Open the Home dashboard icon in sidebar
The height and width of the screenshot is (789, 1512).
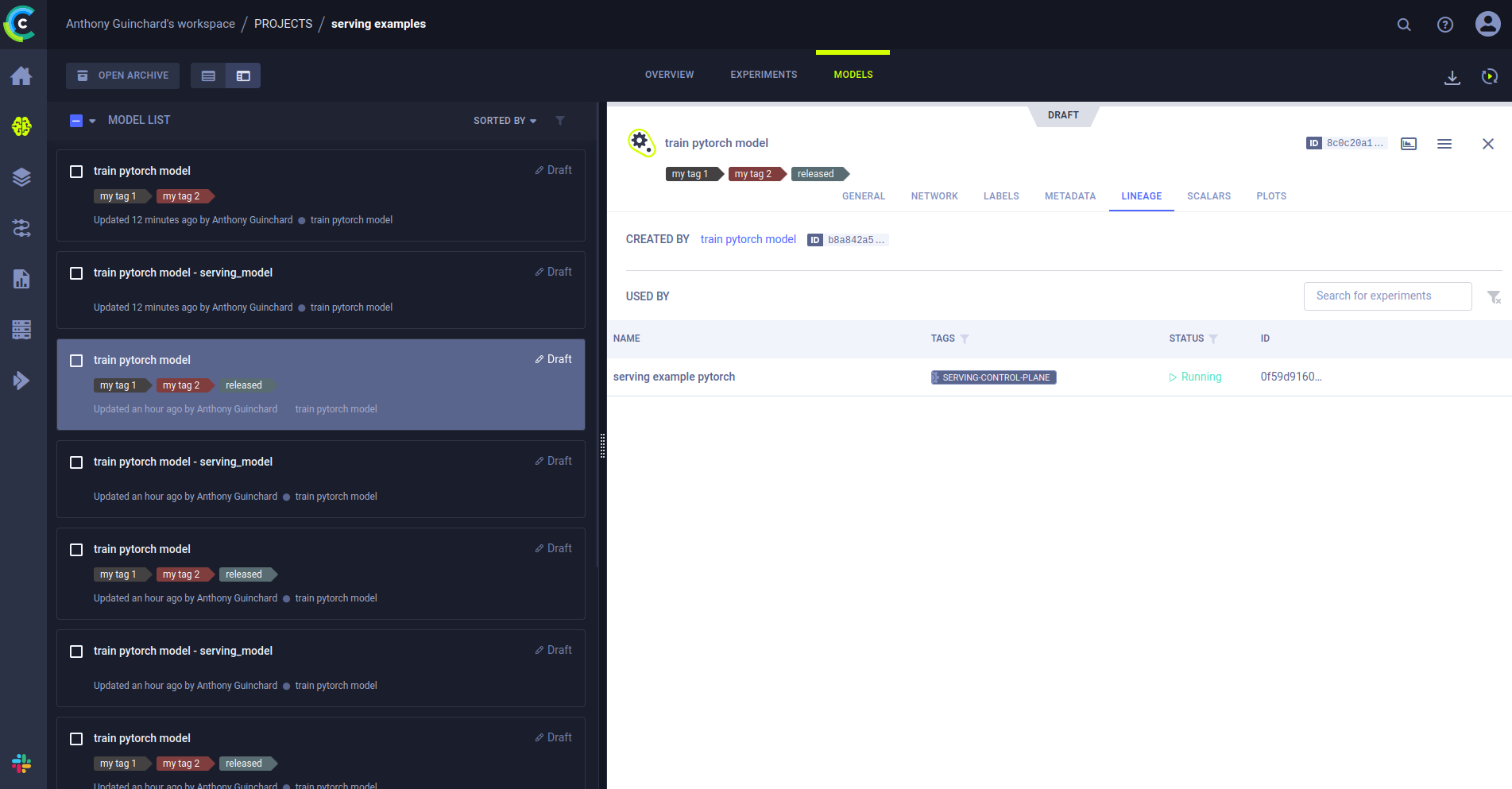[x=21, y=76]
